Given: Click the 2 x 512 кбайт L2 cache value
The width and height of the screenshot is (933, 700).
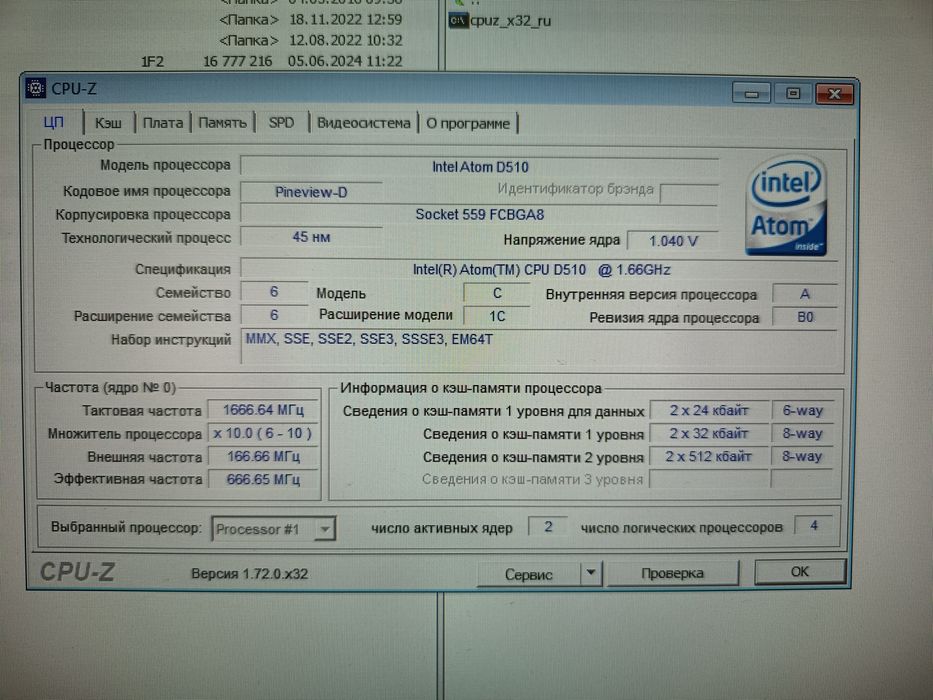Looking at the screenshot, I should tap(709, 457).
